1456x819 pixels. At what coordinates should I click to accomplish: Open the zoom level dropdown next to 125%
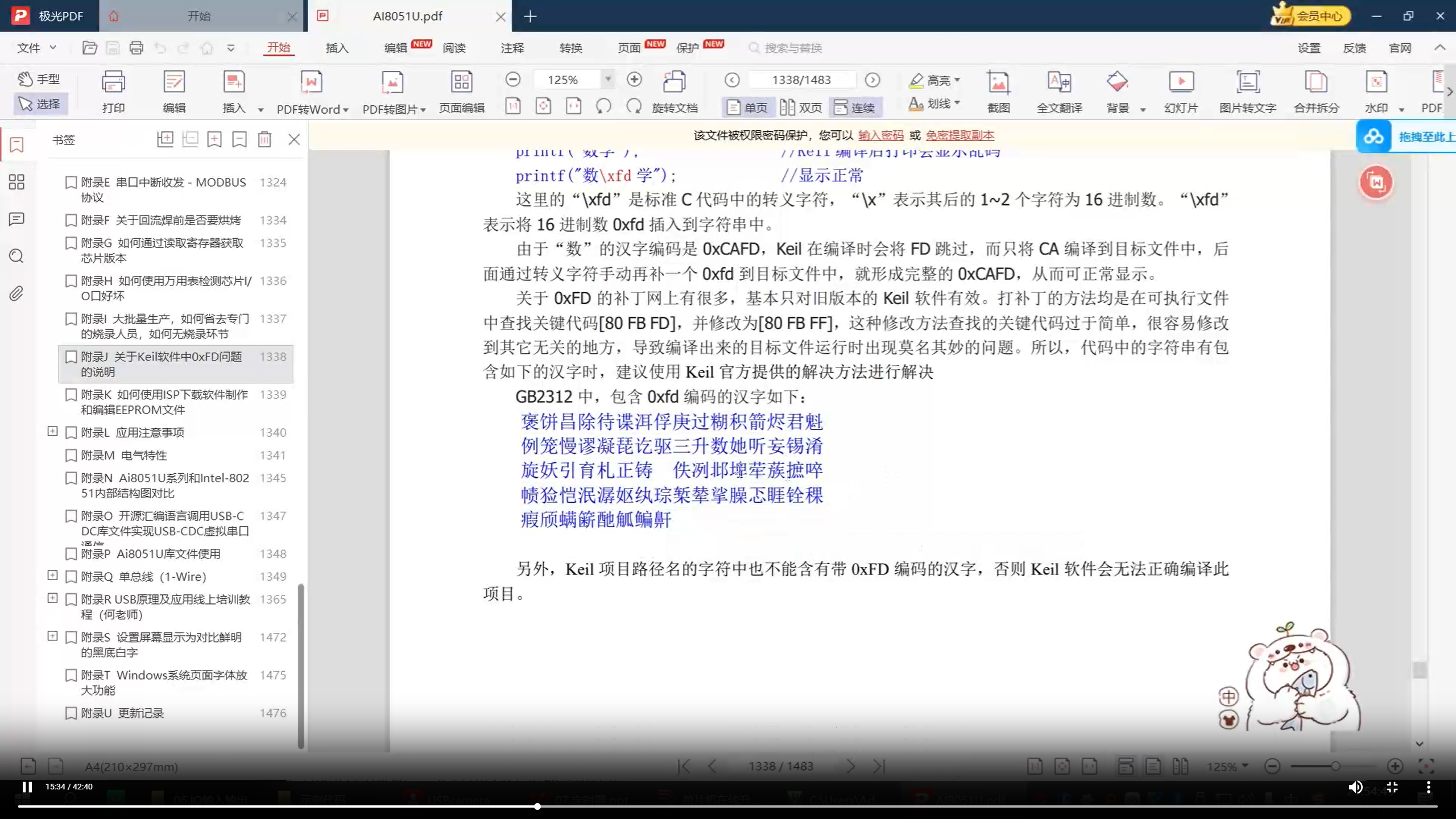[x=608, y=79]
